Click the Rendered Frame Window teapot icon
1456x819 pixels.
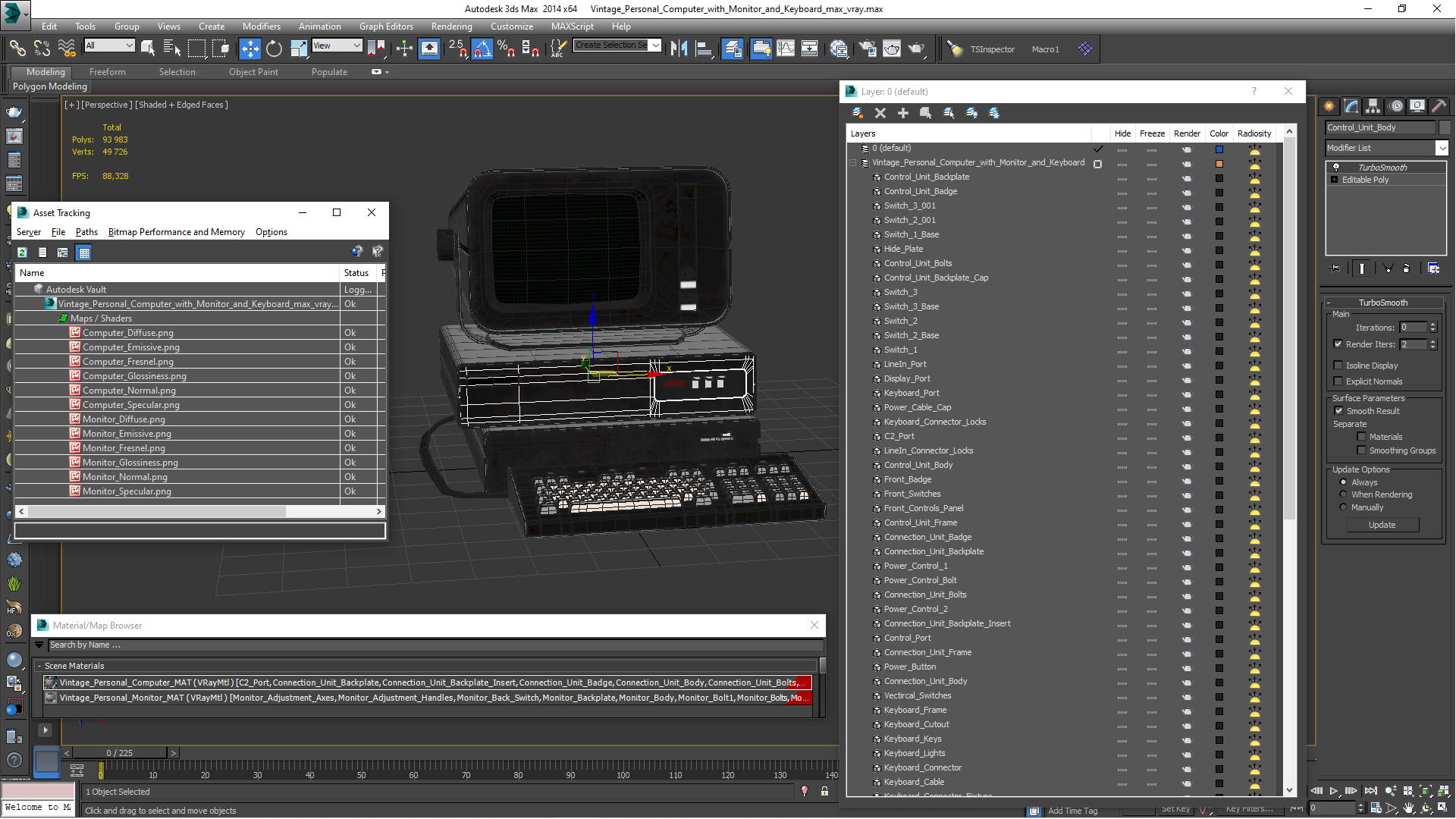point(892,49)
